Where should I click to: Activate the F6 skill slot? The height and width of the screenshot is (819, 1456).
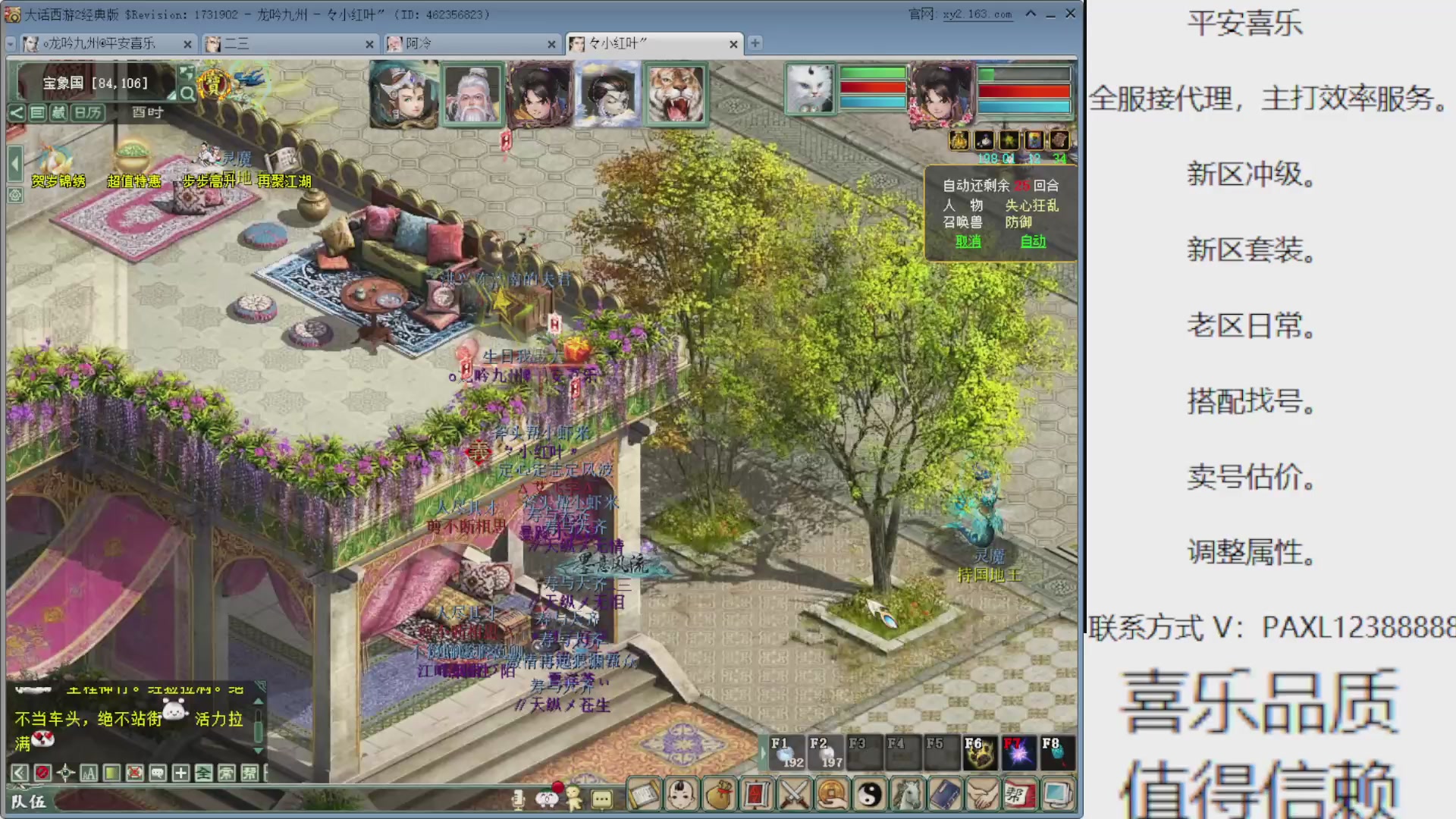click(981, 752)
